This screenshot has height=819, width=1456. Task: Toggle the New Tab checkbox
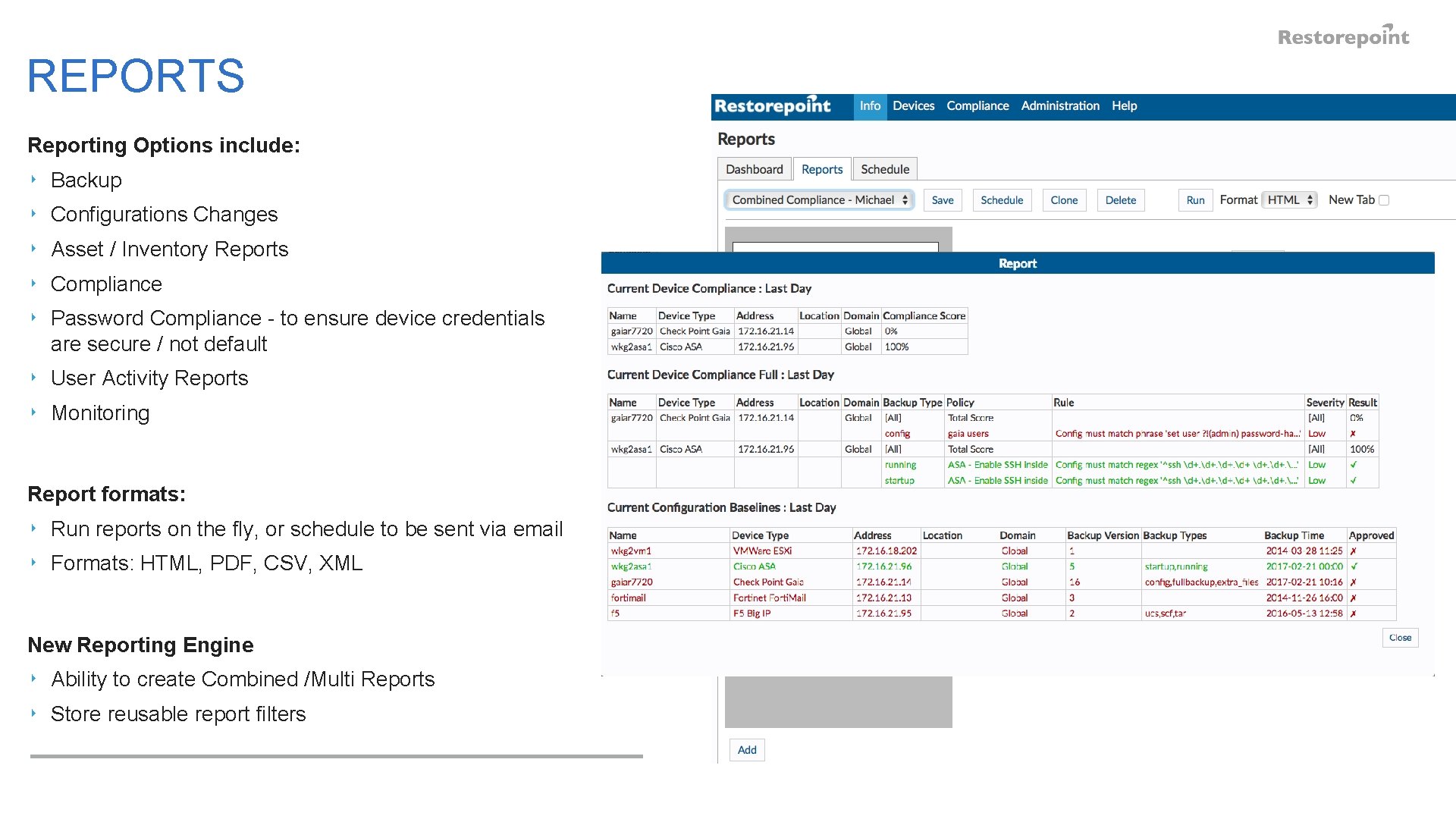point(1384,200)
